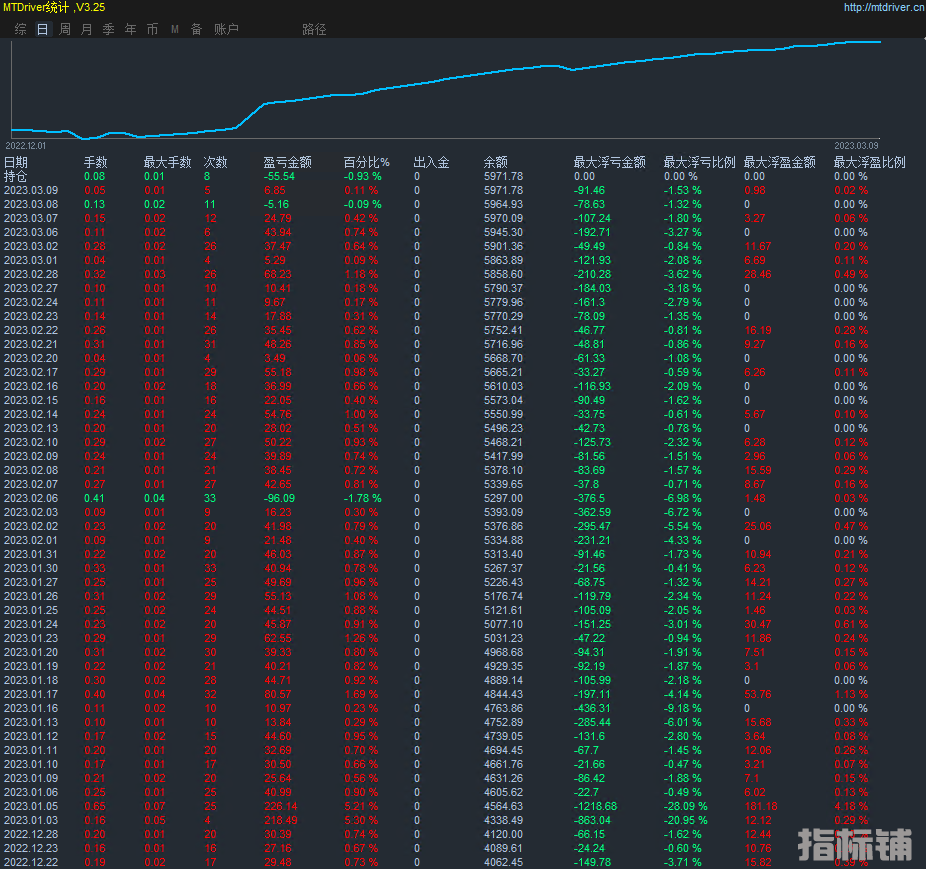926x869 pixels.
Task: Open the 季 quarterly tab
Action: (x=109, y=29)
